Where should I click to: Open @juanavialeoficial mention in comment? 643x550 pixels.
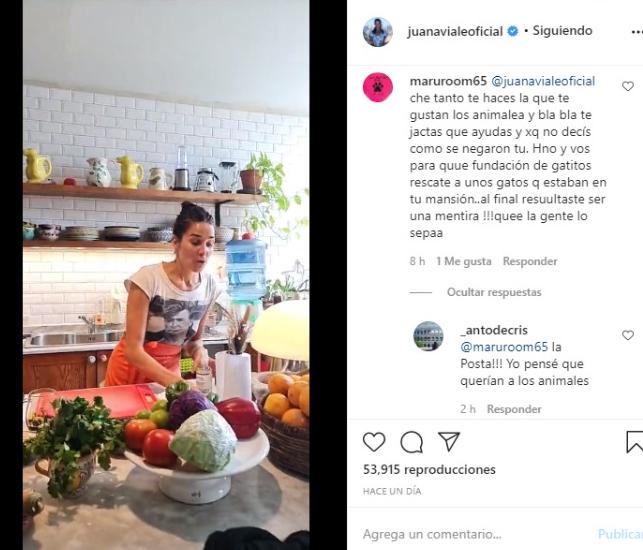coord(543,81)
